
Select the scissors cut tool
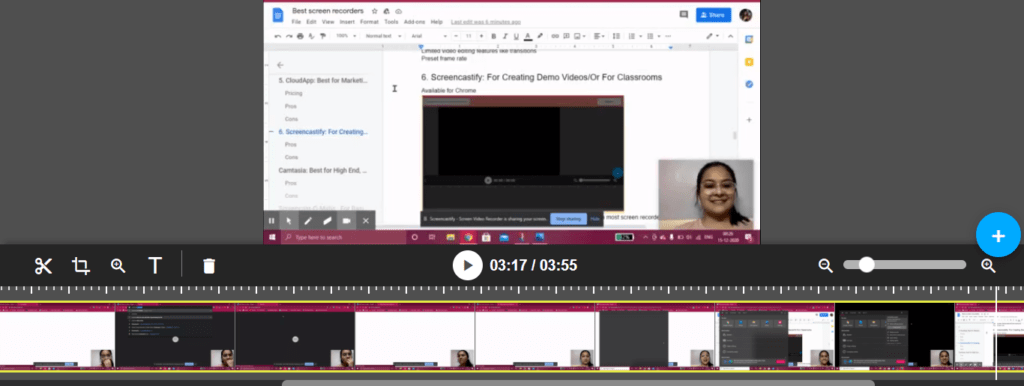(x=43, y=266)
